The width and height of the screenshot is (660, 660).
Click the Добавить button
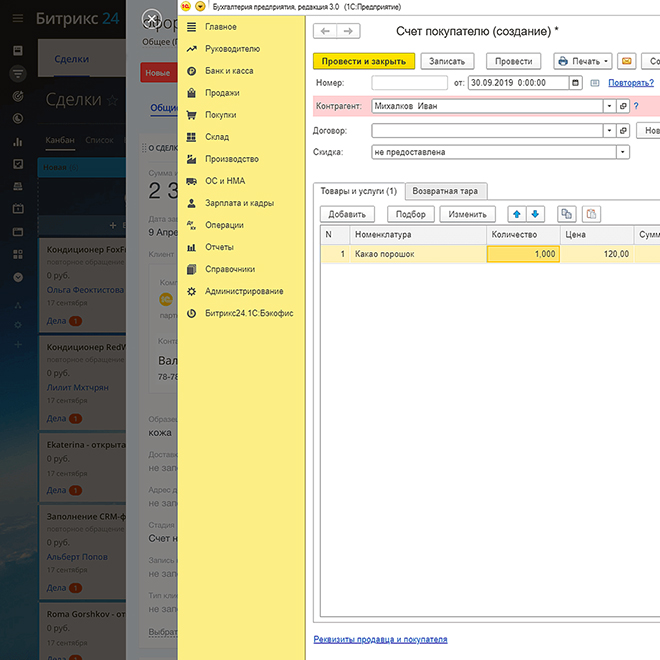coord(347,214)
